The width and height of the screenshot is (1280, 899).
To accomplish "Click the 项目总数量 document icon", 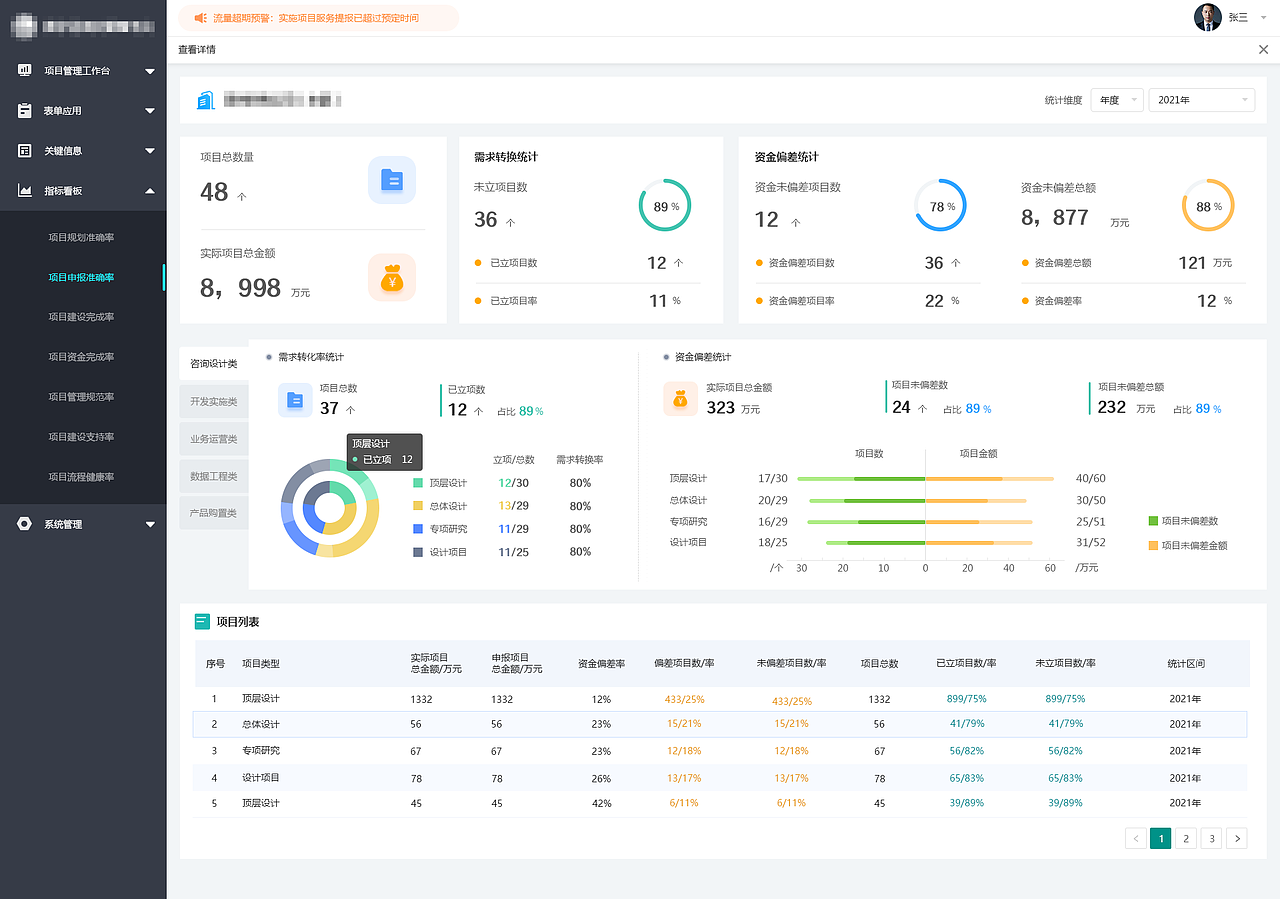I will [392, 181].
